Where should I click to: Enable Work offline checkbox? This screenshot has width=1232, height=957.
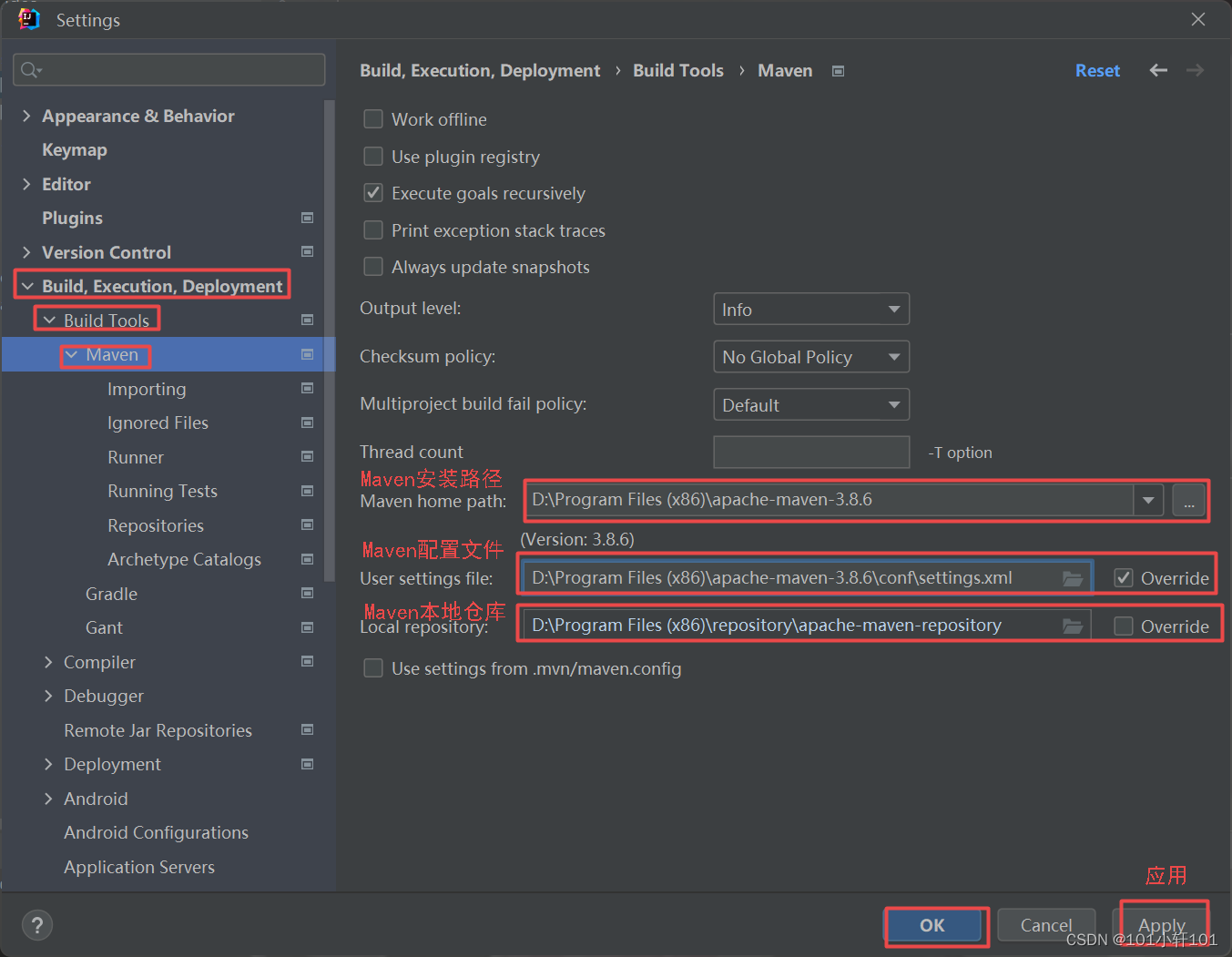point(373,119)
